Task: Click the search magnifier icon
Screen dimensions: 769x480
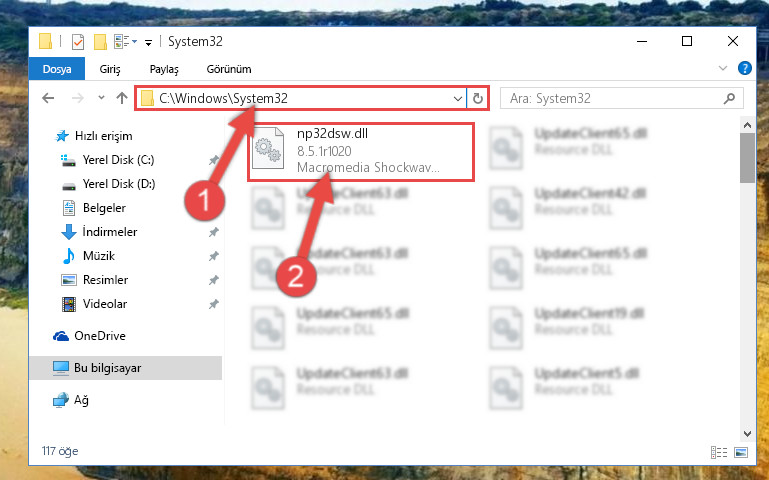Action: [x=729, y=99]
